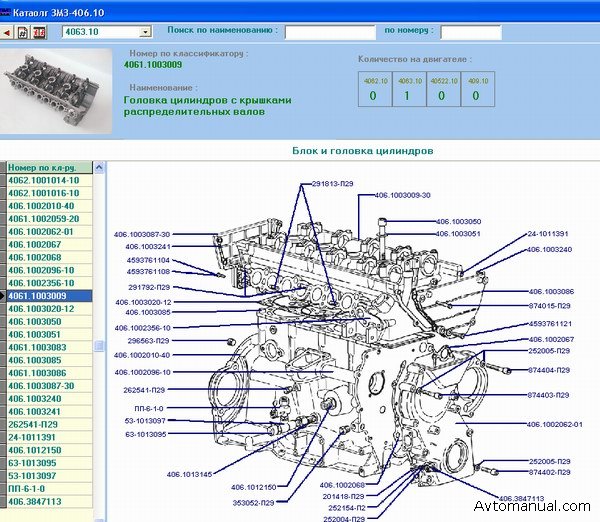
Task: Select list row 406.1003051
Action: point(49,334)
